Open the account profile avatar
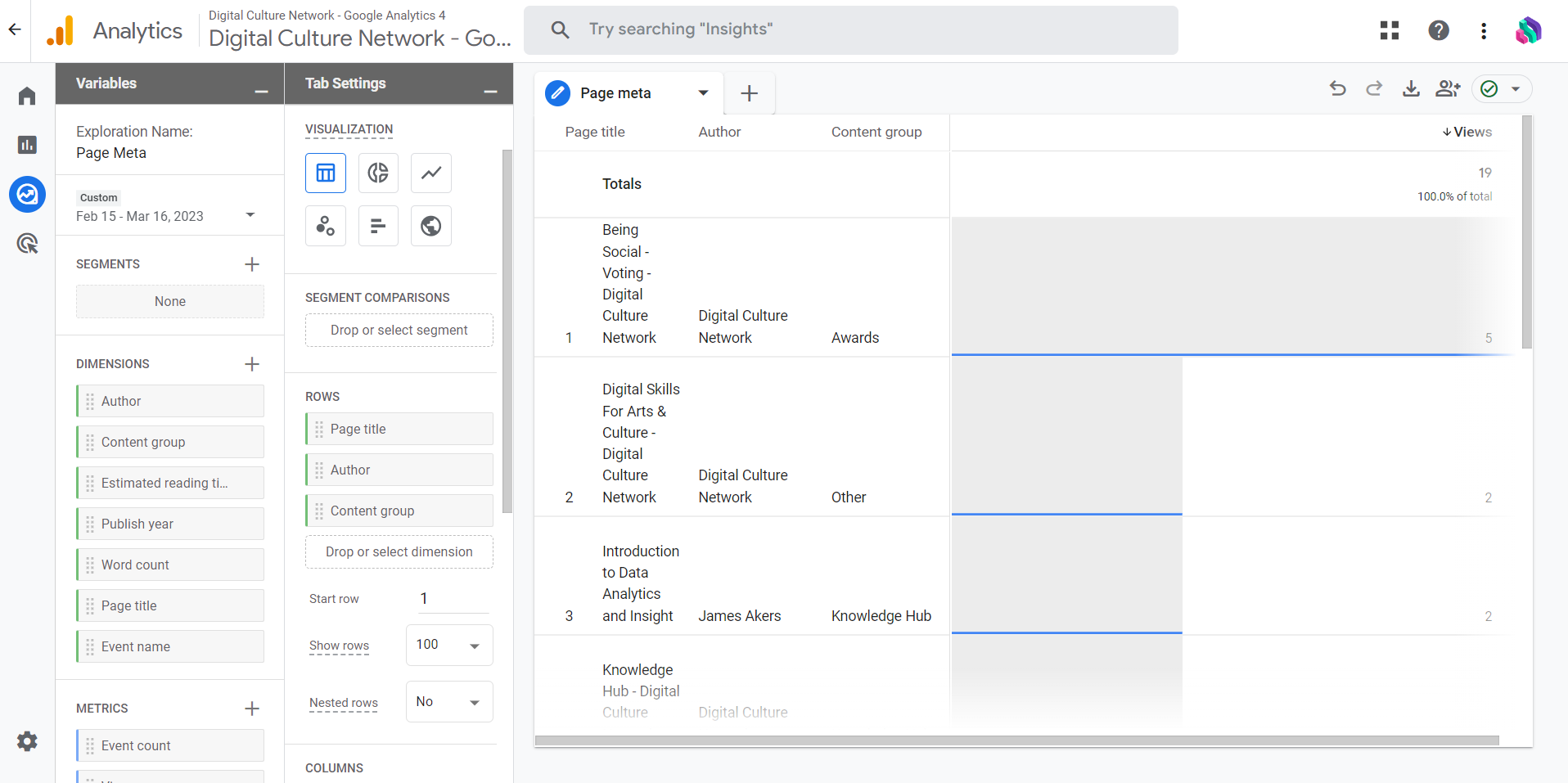Screen dimensions: 1568x783 tap(1528, 30)
